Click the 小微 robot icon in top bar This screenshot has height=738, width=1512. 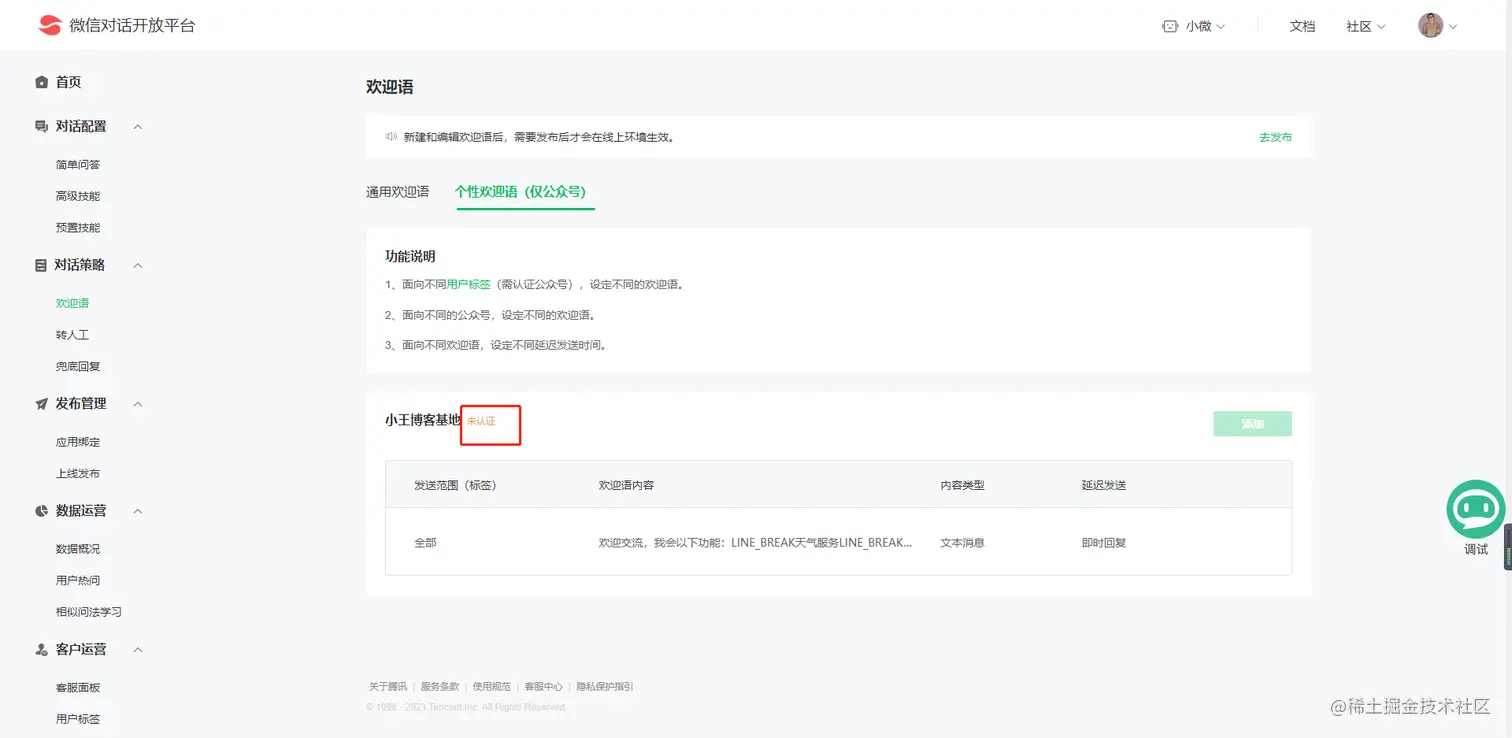(1170, 25)
